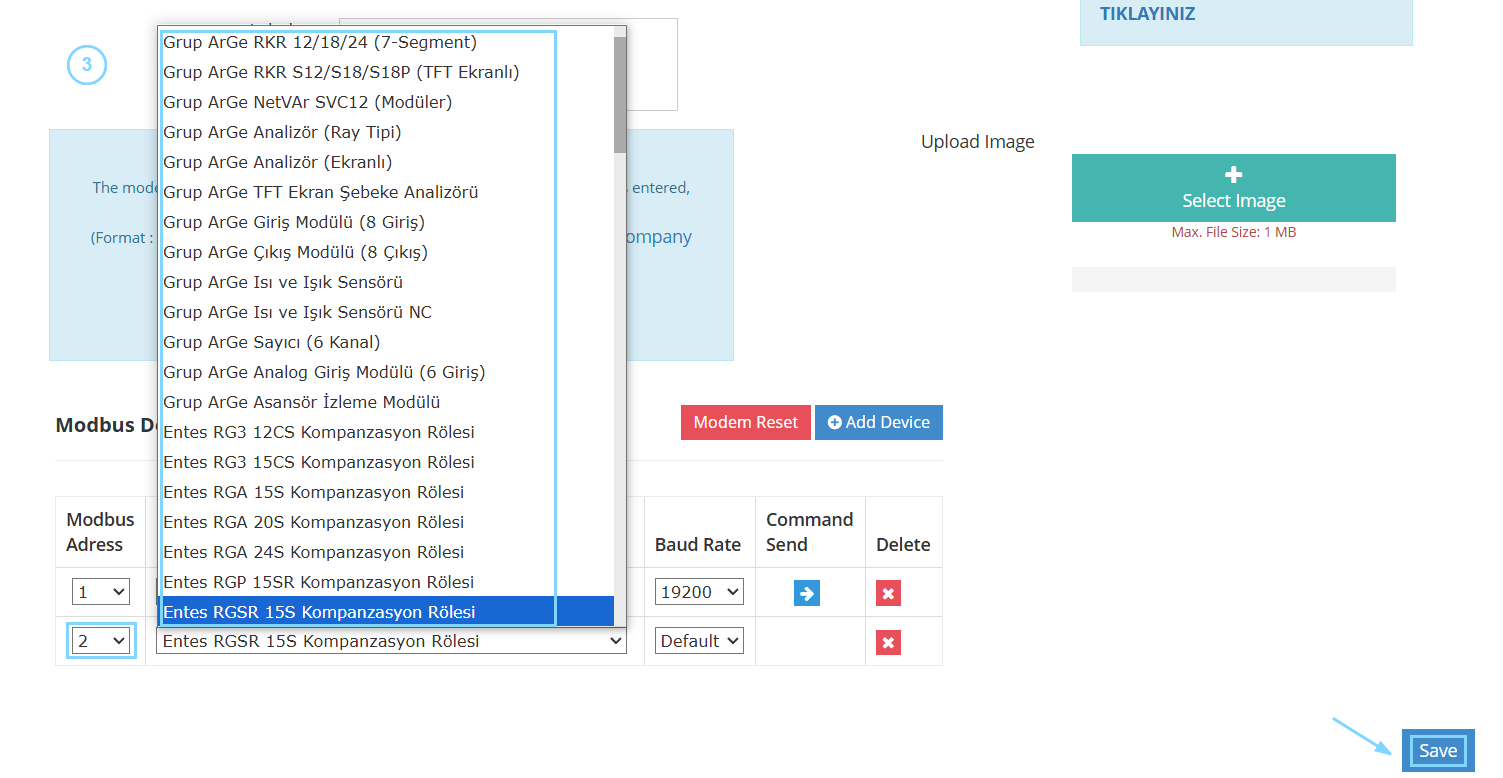Click the Save button
Viewport: 1503px width, 778px height.
[1438, 751]
